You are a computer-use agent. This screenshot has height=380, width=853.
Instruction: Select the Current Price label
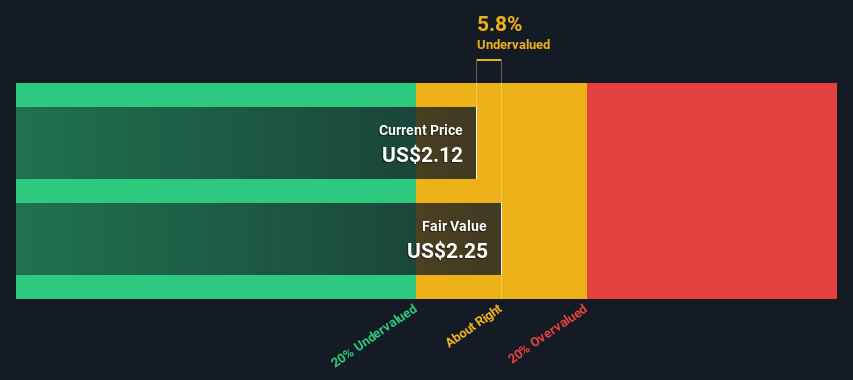click(x=421, y=130)
